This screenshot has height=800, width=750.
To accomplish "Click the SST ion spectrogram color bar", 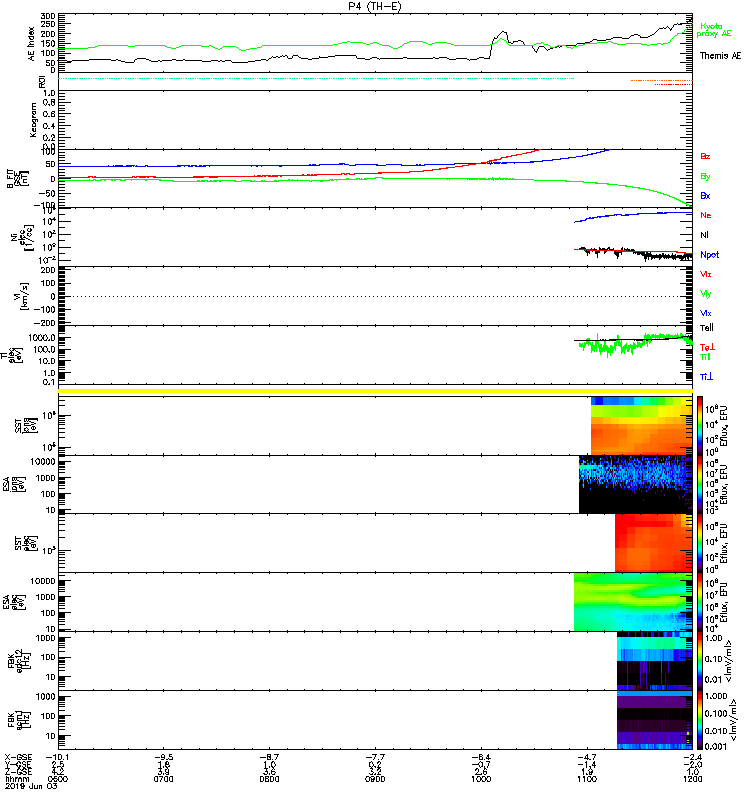I will click(x=700, y=426).
